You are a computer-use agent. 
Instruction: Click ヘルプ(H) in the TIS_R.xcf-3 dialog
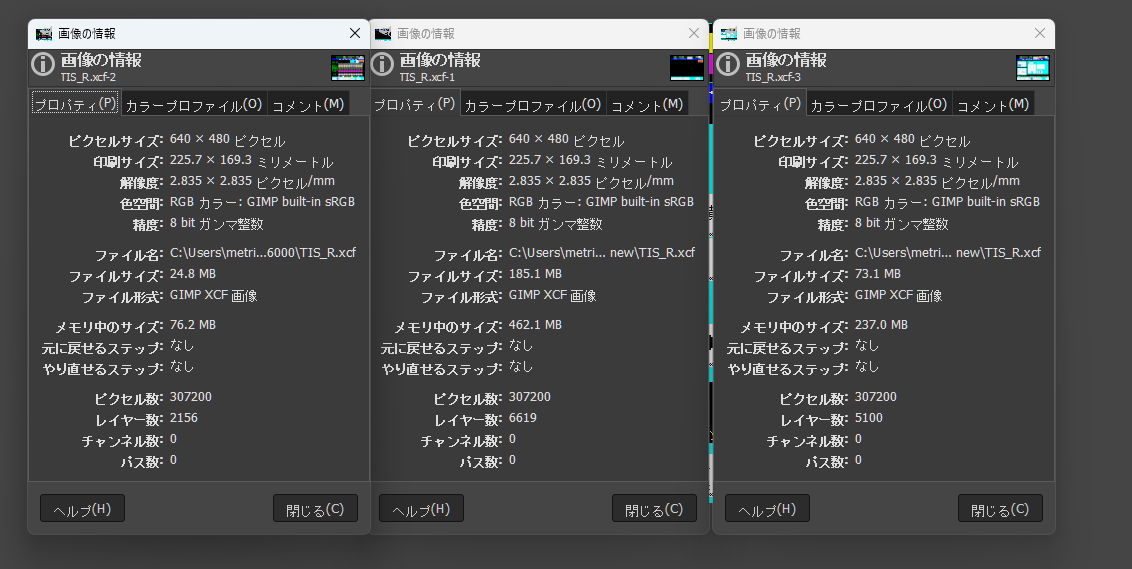(767, 509)
